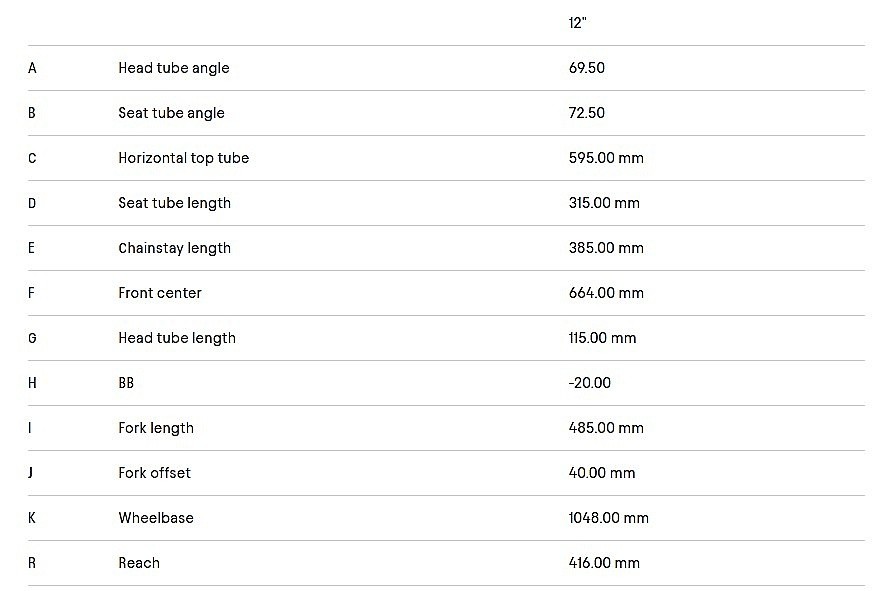Click the 315.00 mm value
This screenshot has width=875, height=591.
coord(604,203)
